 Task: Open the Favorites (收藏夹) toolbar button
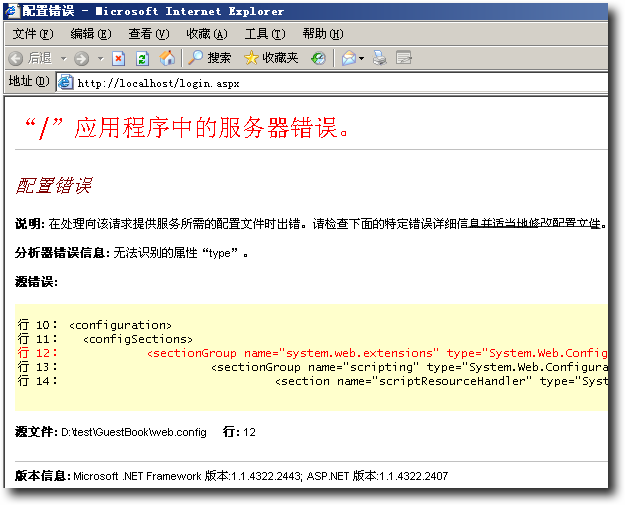(x=271, y=58)
